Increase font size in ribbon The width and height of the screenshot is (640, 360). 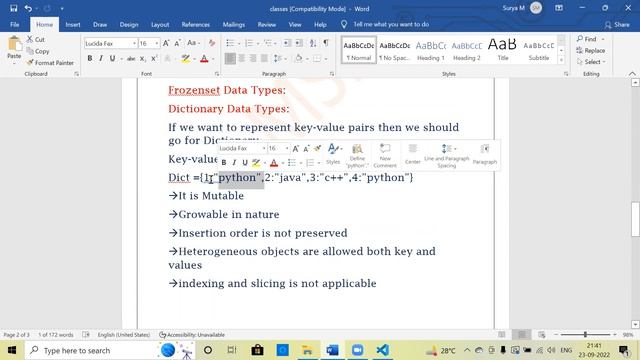[x=166, y=43]
